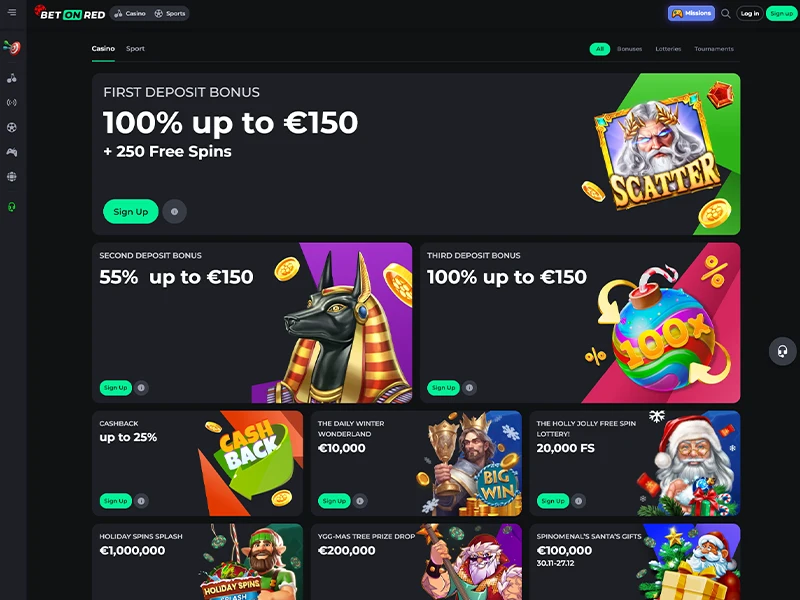Switch to the Sport promotions tab
Screen dimensions: 800x600
tap(135, 48)
